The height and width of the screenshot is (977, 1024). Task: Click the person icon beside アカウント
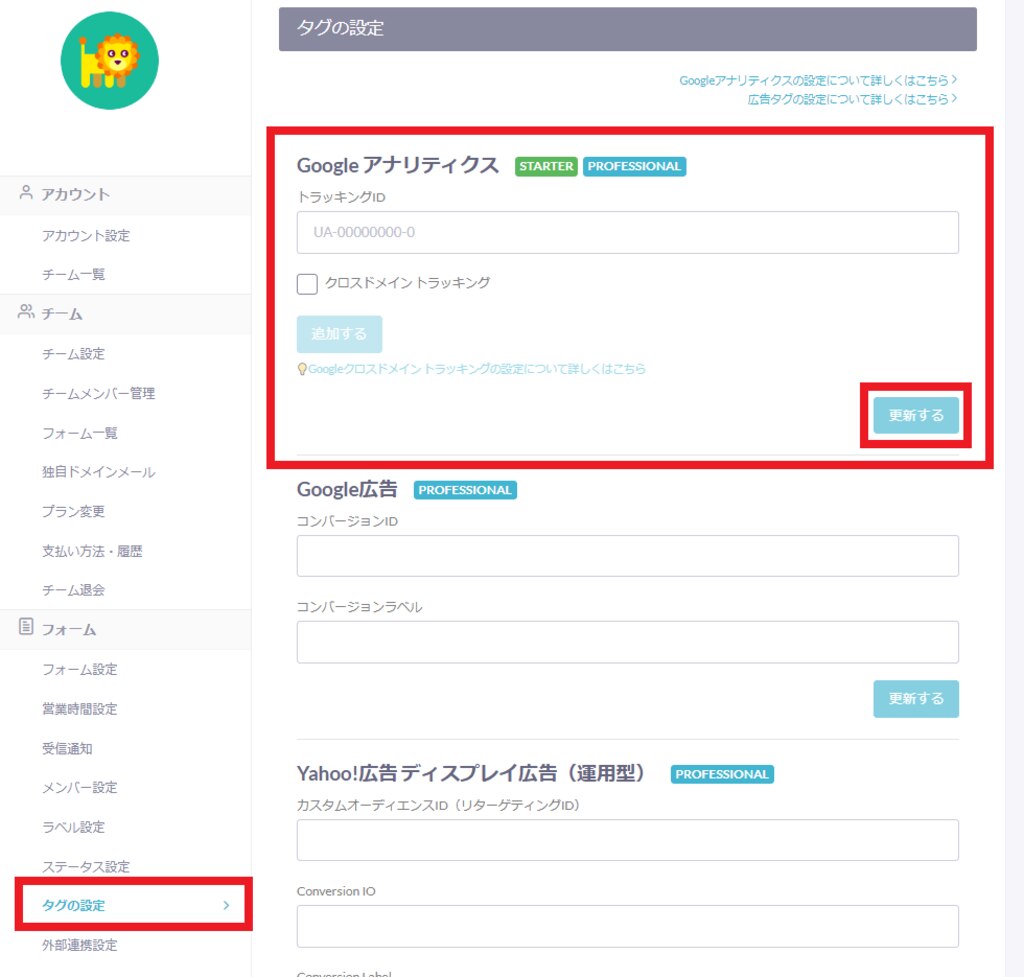(x=26, y=193)
